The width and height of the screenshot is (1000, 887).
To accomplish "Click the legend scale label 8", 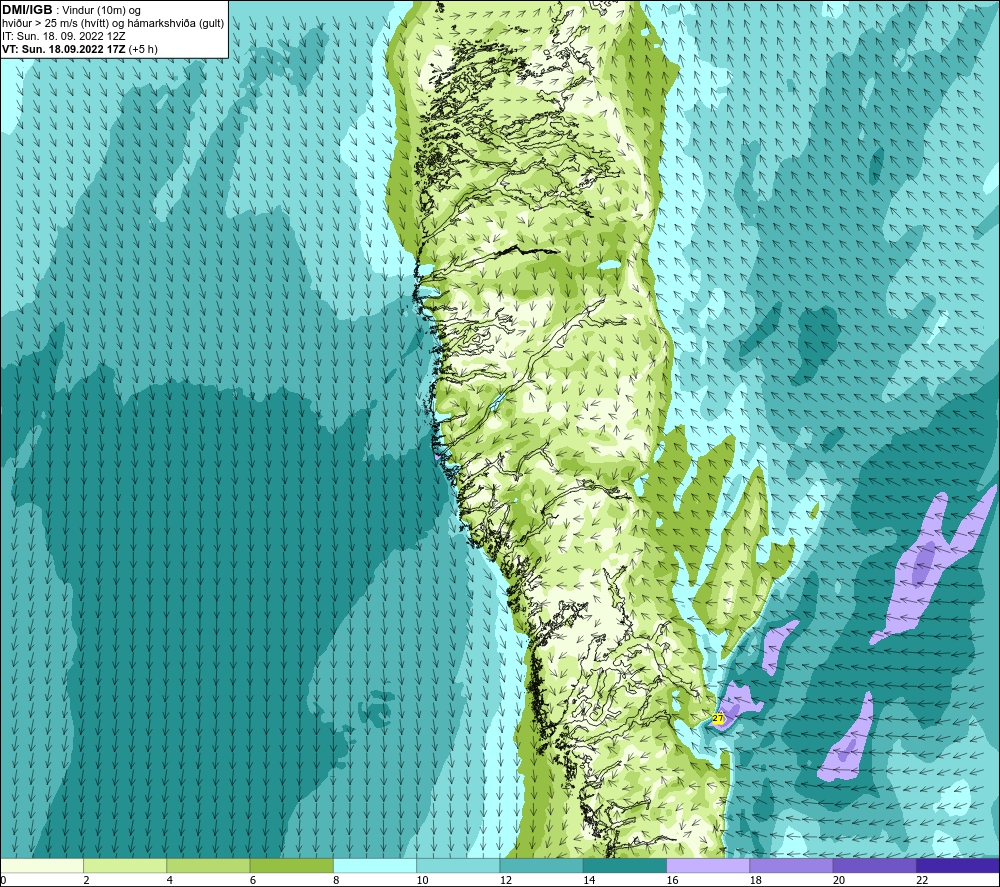I will (336, 880).
